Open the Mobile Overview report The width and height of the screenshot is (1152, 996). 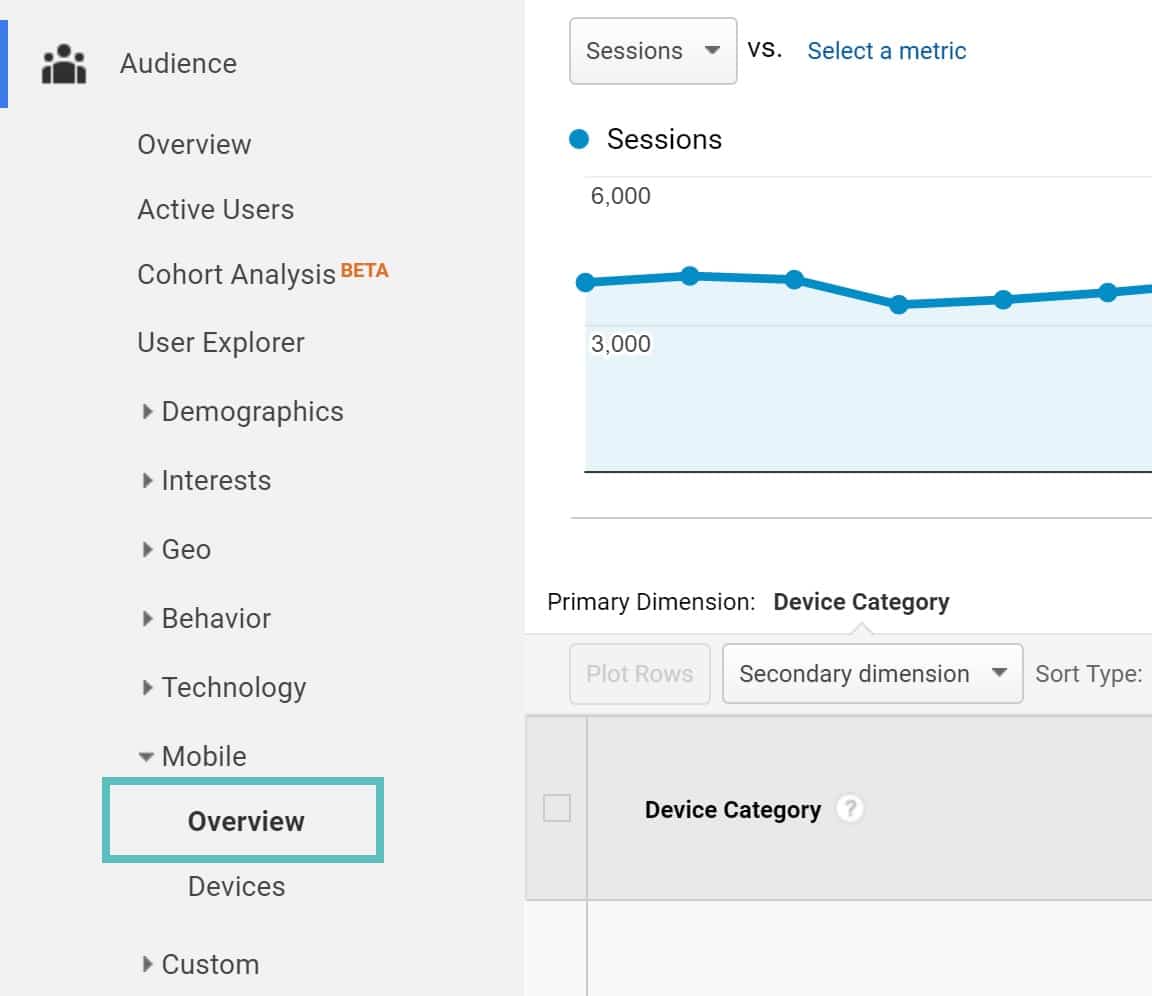[245, 820]
